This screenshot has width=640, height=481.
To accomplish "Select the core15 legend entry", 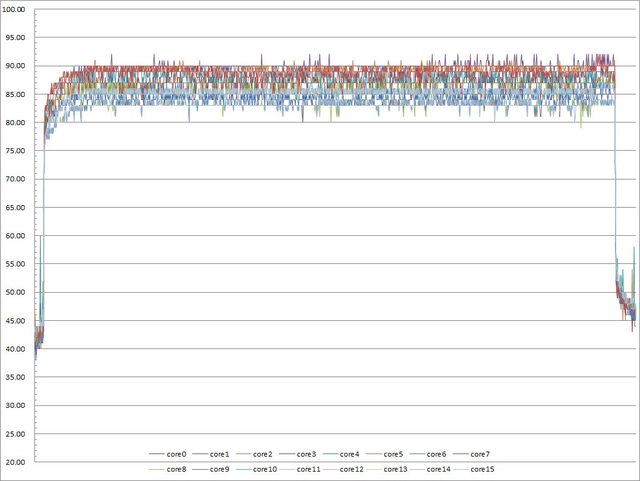I will (481, 469).
